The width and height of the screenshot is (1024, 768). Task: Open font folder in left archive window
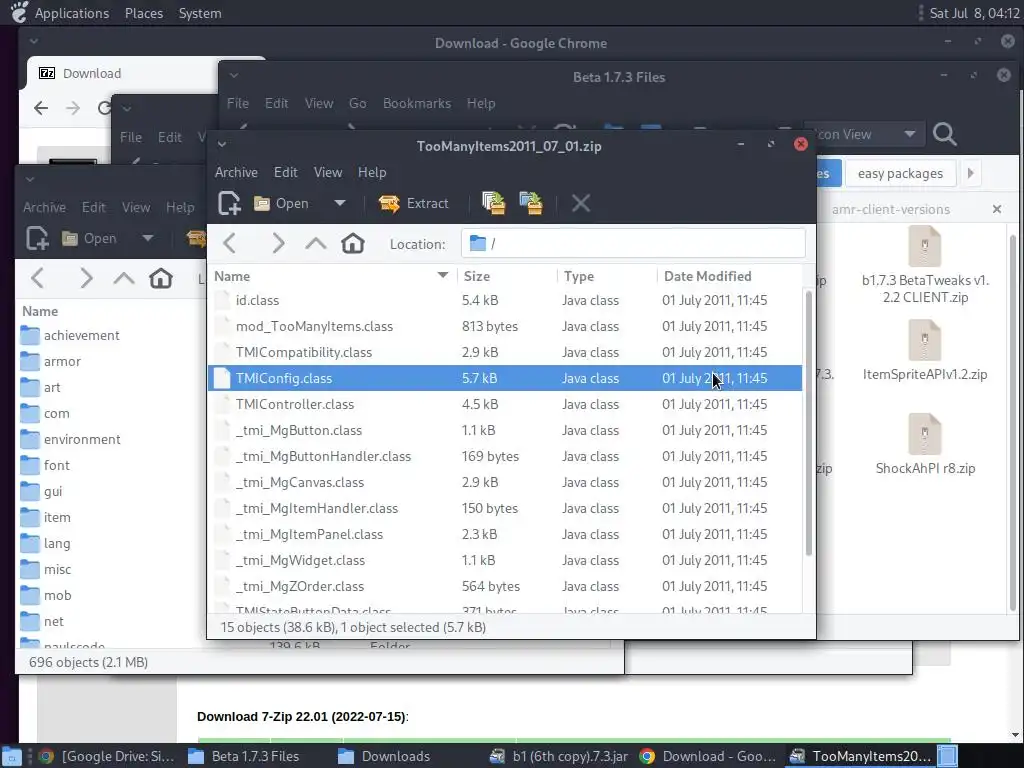tap(45, 466)
